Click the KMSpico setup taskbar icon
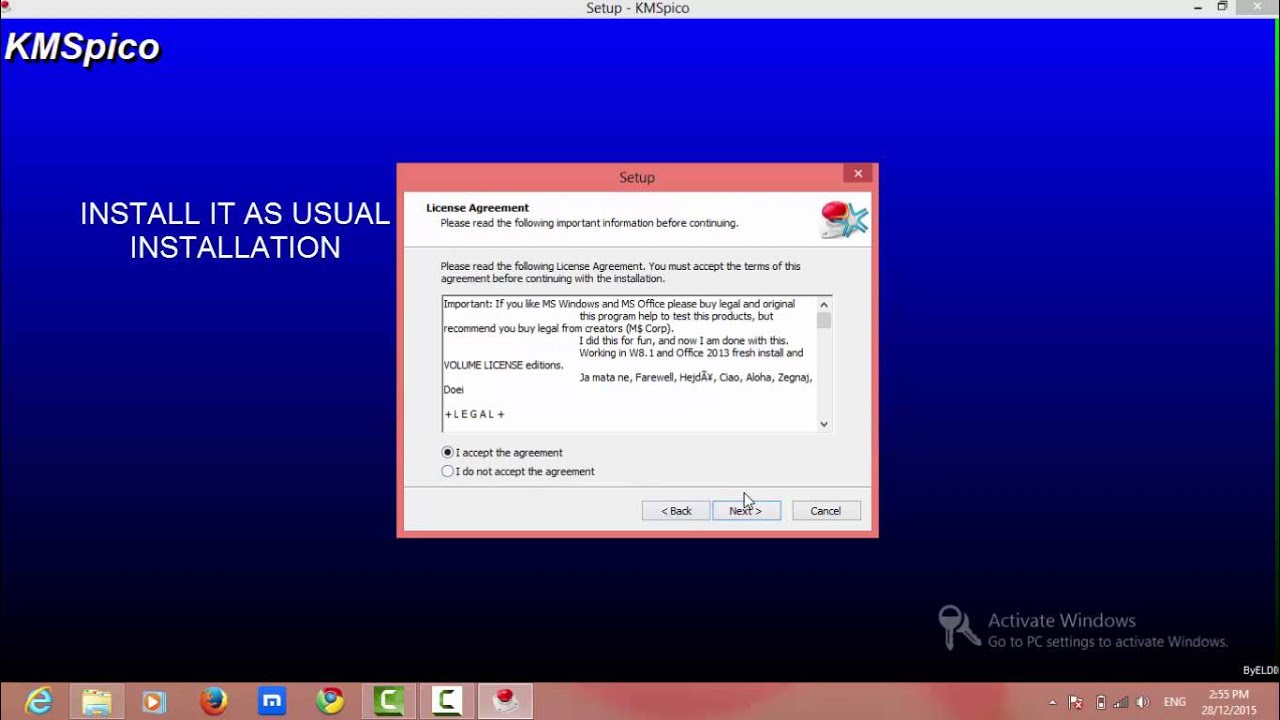1280x720 pixels. pos(505,702)
